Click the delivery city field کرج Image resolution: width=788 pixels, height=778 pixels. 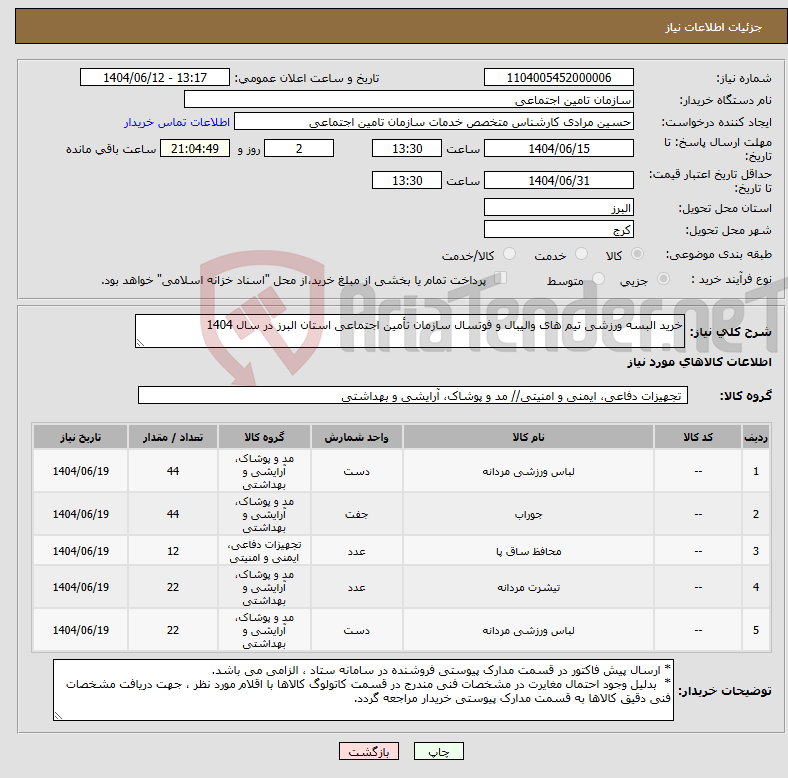[x=558, y=229]
